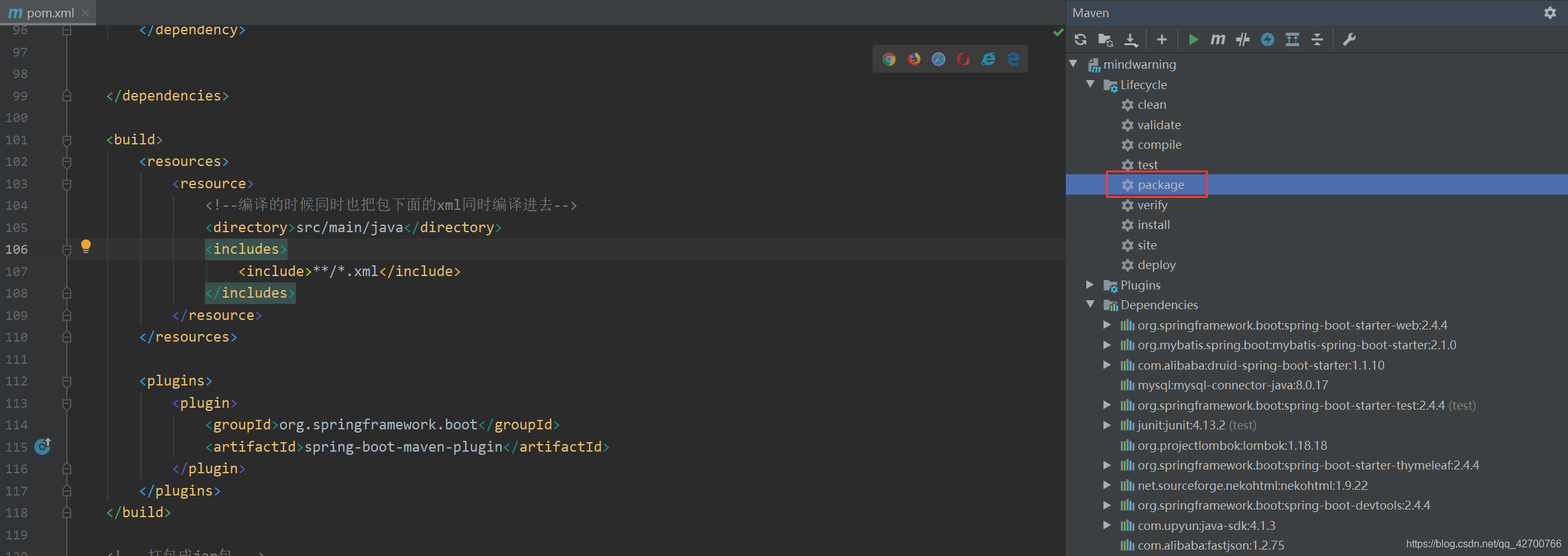
Task: Expand junit:junit:4.13.2 dependency
Action: (x=1107, y=425)
